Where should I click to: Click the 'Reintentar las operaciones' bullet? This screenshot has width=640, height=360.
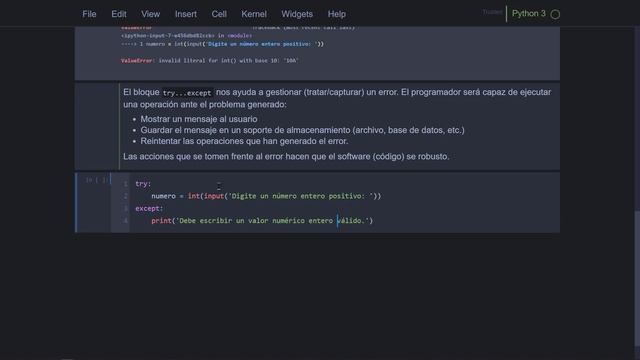click(244, 141)
